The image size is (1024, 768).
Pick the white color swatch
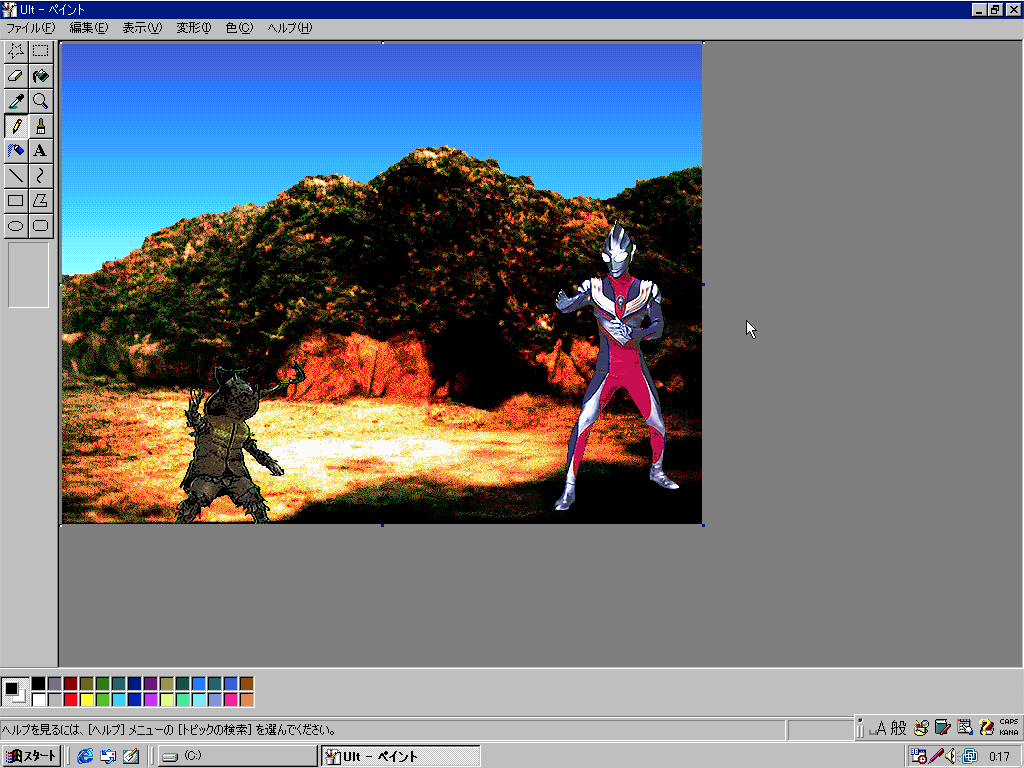[39, 700]
